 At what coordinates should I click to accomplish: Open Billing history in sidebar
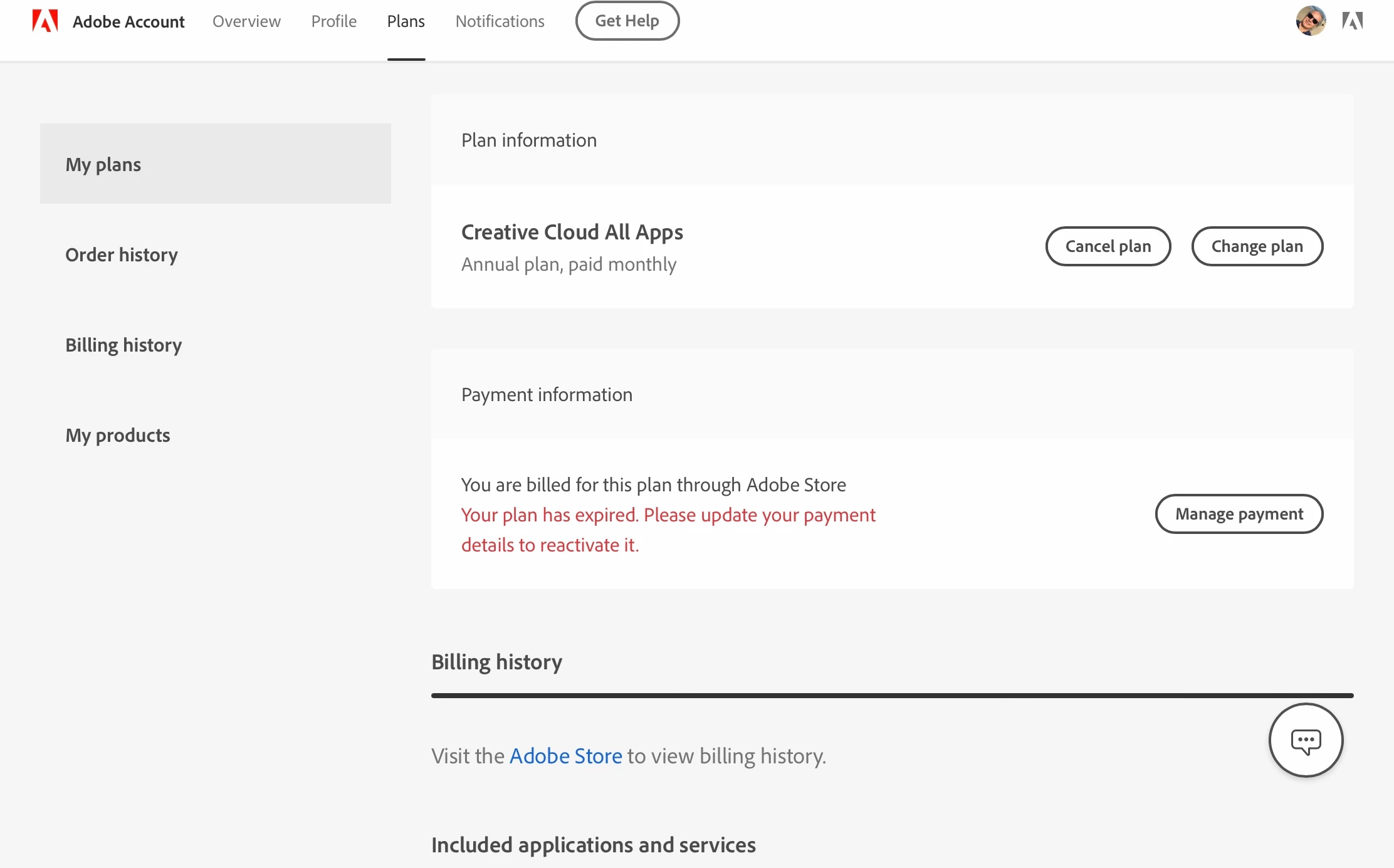pos(123,345)
